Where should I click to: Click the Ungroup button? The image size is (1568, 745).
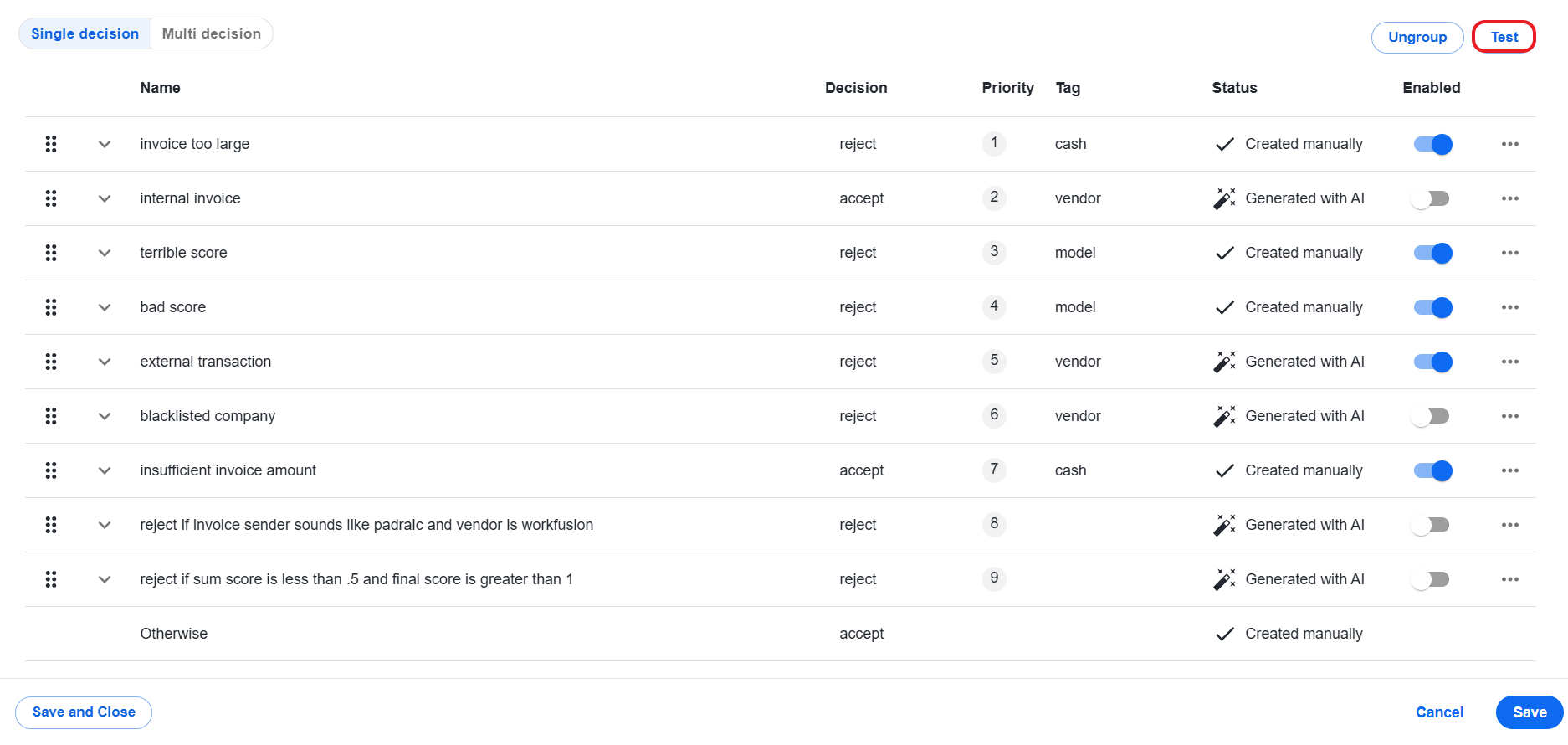coord(1417,37)
